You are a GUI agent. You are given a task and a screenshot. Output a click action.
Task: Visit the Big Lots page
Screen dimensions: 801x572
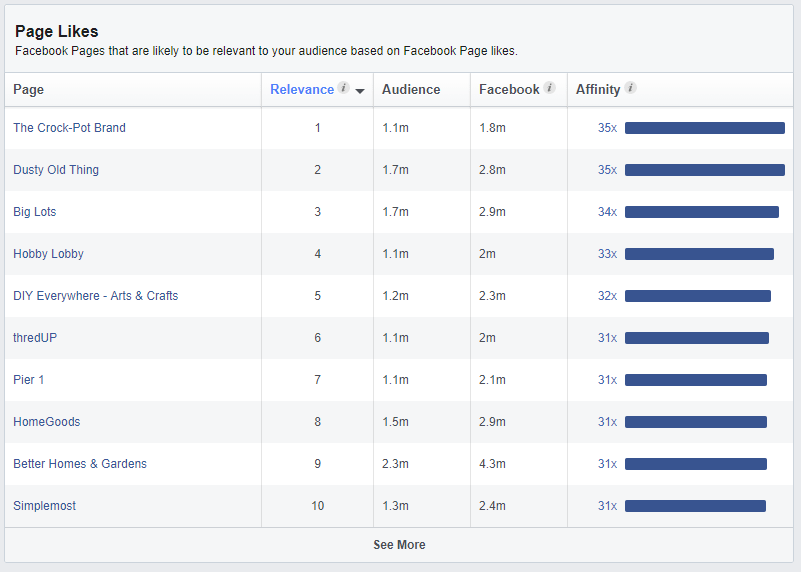pos(35,212)
